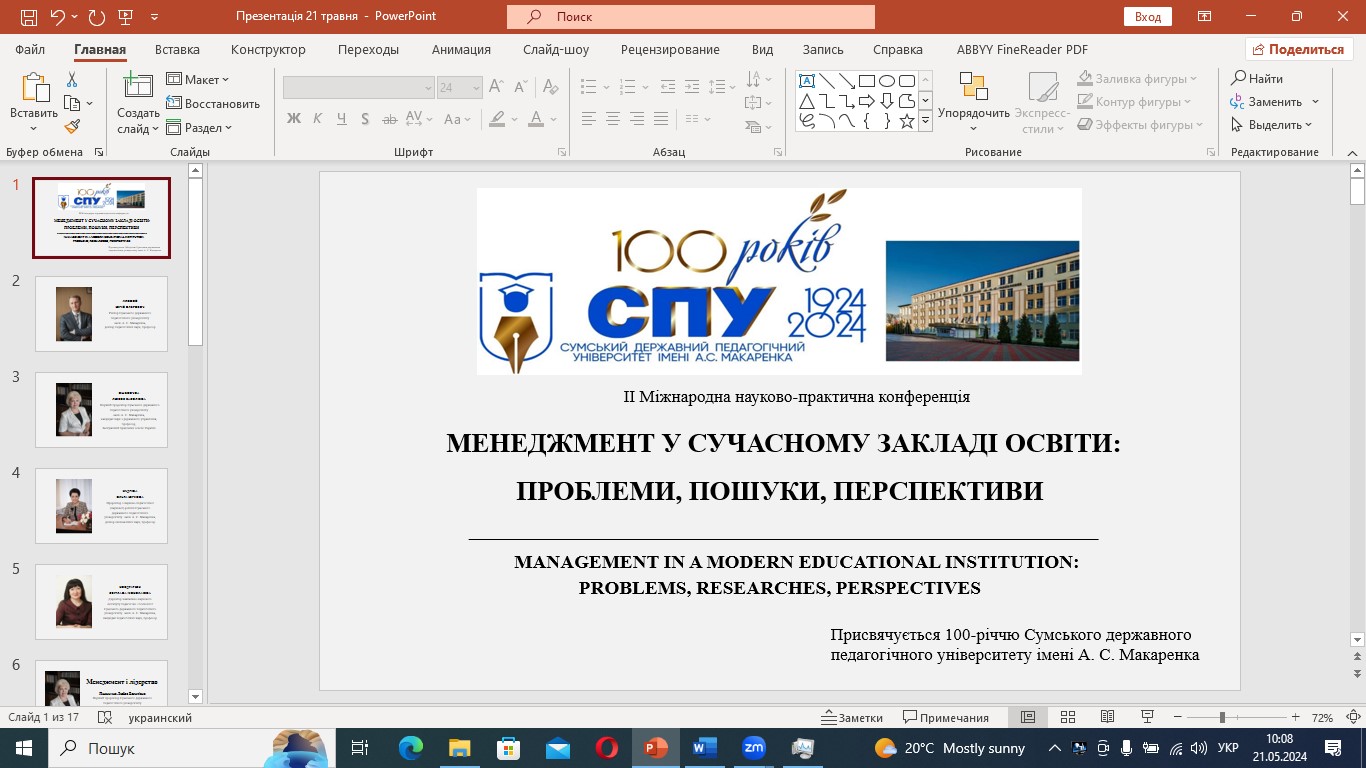1366x768 pixels.
Task: Open Zoom app from the taskbar
Action: tap(753, 748)
